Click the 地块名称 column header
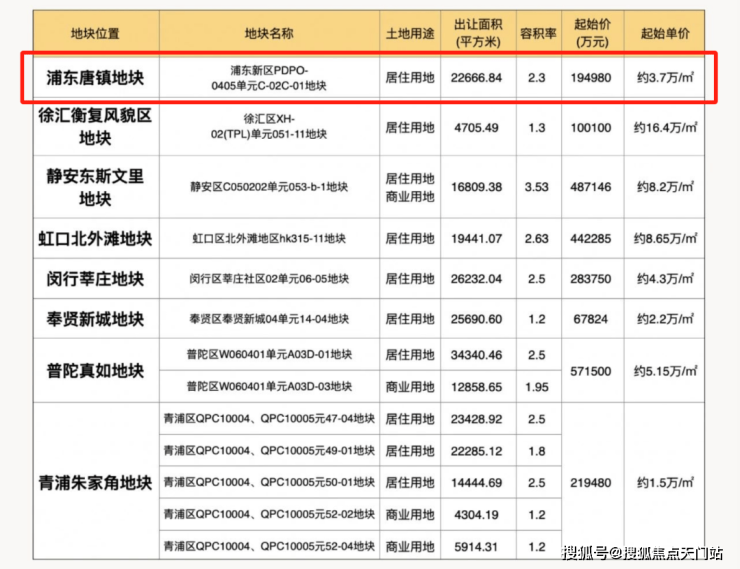Image resolution: width=740 pixels, height=569 pixels. tap(269, 33)
